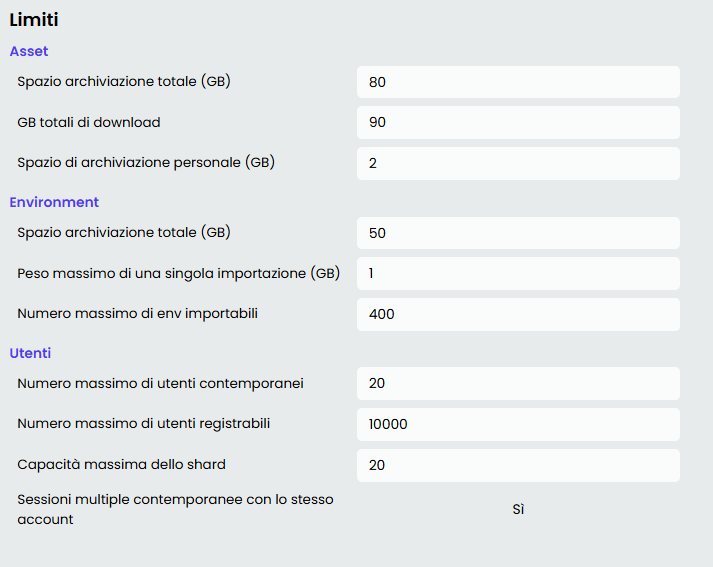713x567 pixels.
Task: Select the Environment section heading
Action: click(54, 202)
